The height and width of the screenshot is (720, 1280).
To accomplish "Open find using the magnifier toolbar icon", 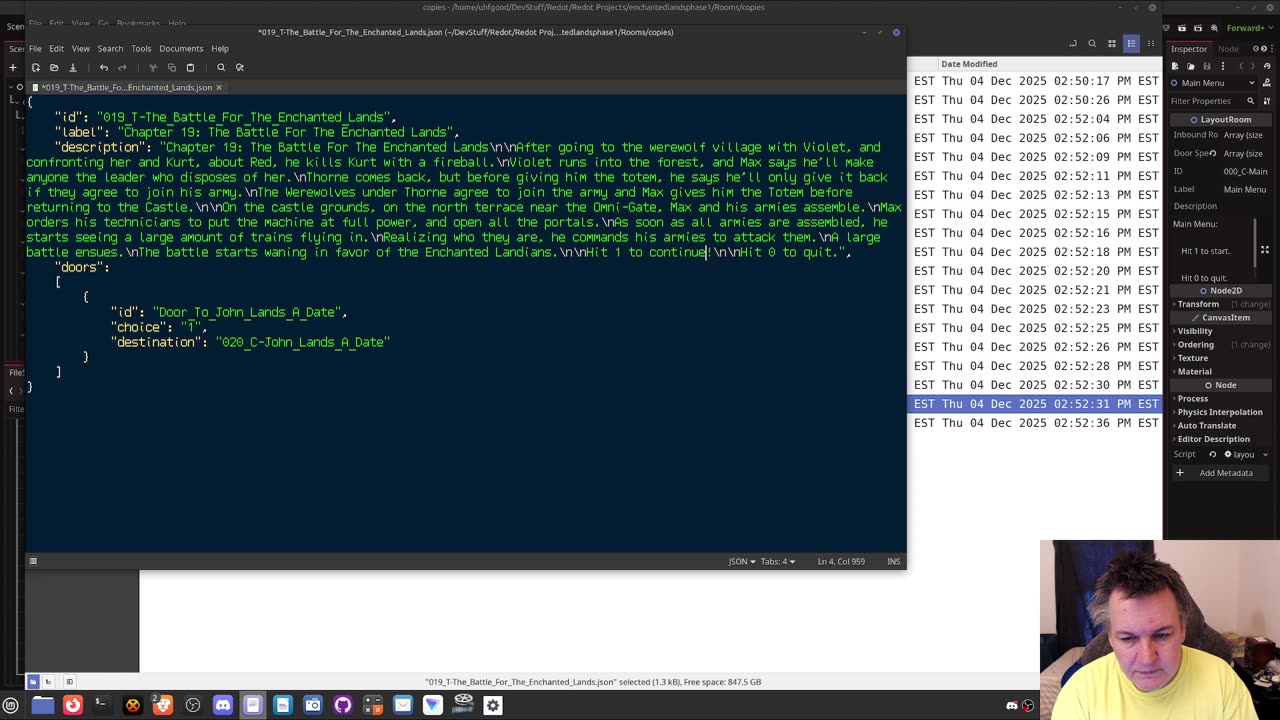I will pyautogui.click(x=221, y=67).
